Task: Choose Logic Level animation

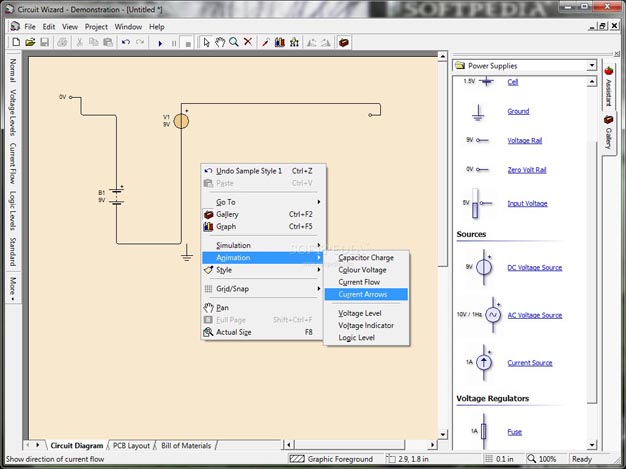Action: [366, 338]
